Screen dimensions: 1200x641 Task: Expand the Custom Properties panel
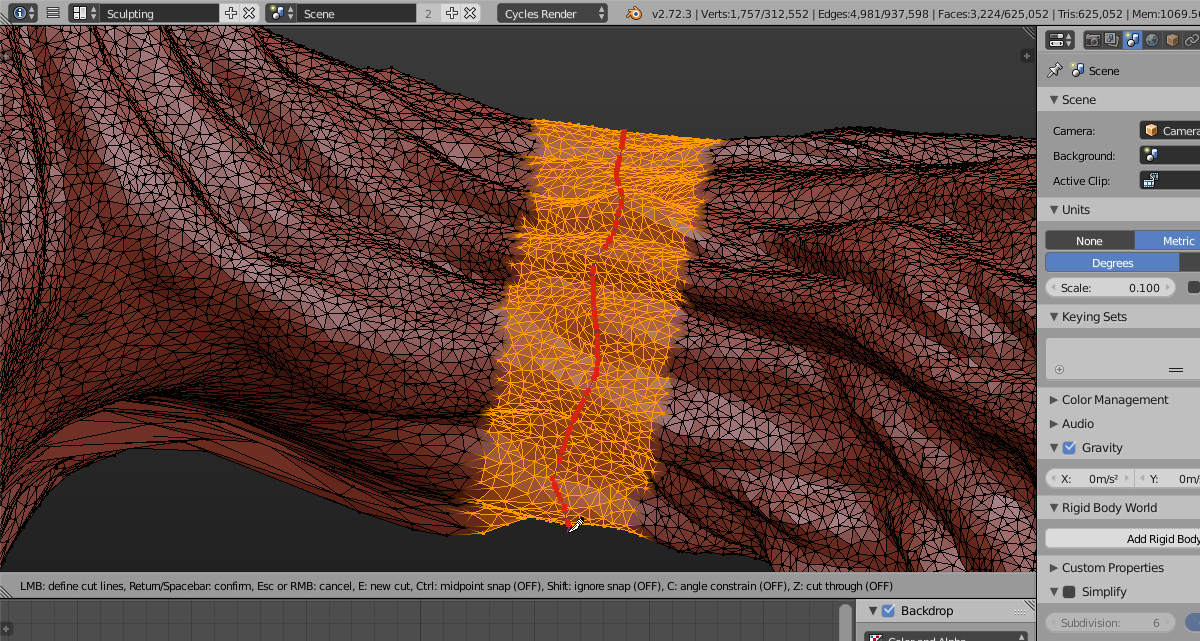click(1112, 568)
